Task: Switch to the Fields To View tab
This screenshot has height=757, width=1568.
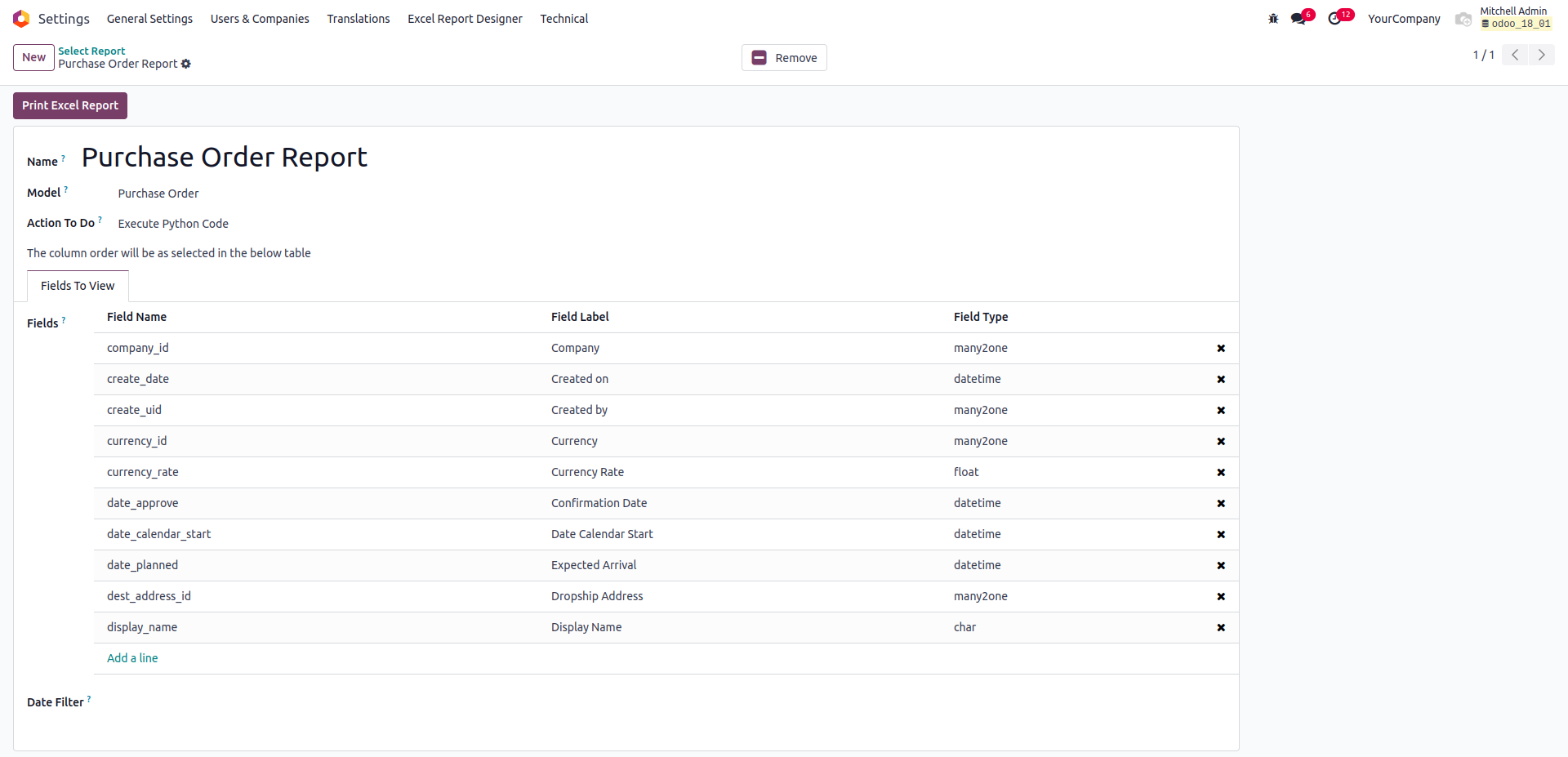Action: [78, 286]
